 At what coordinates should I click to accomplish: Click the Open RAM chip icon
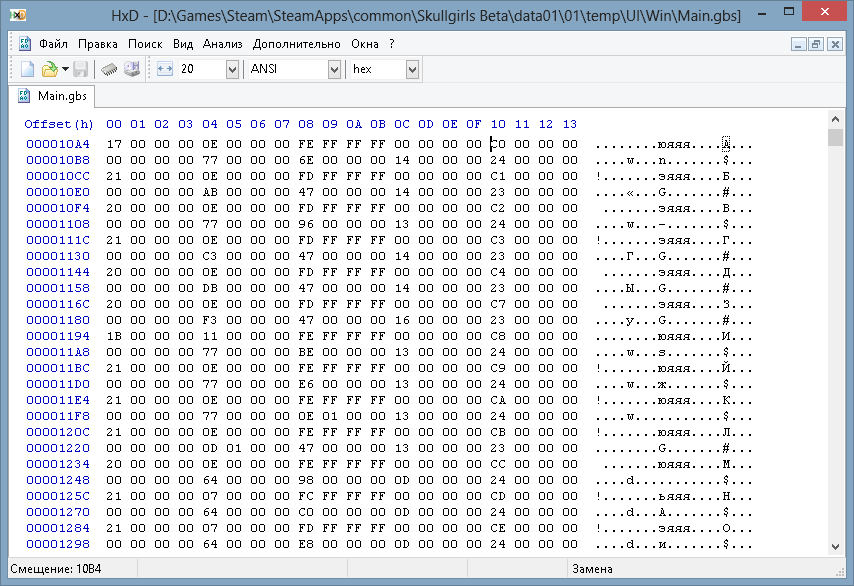pos(110,69)
